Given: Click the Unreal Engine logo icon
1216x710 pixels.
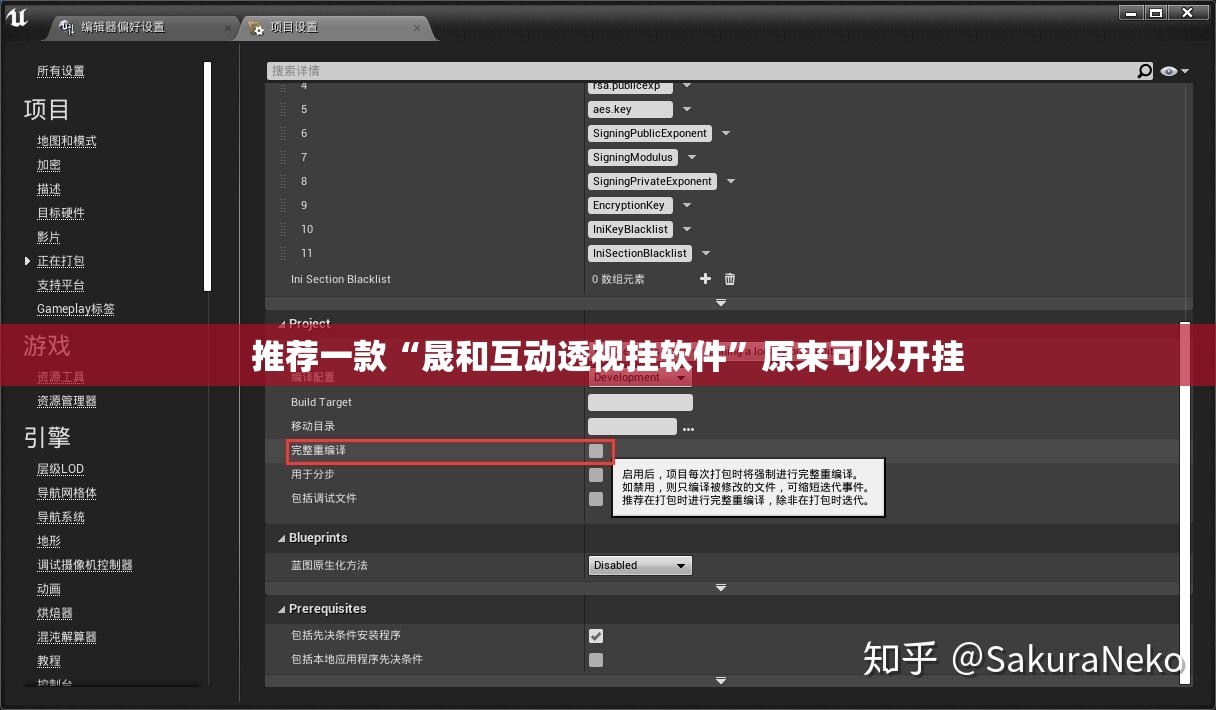Looking at the screenshot, I should coord(17,20).
